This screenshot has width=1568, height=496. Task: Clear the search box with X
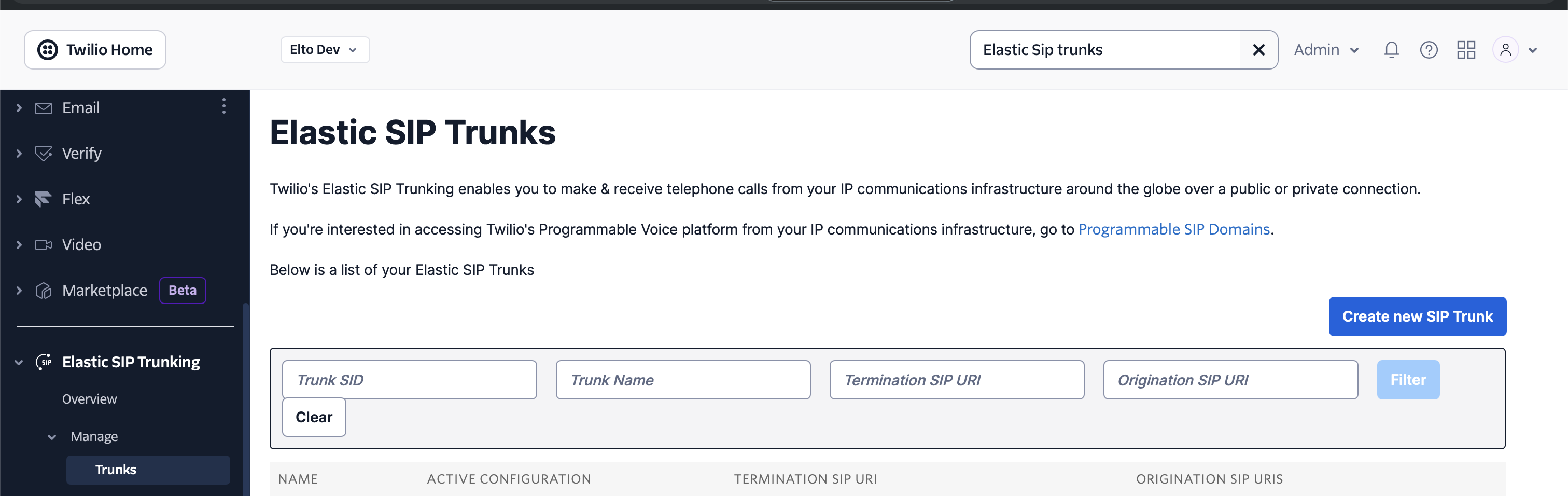1259,50
